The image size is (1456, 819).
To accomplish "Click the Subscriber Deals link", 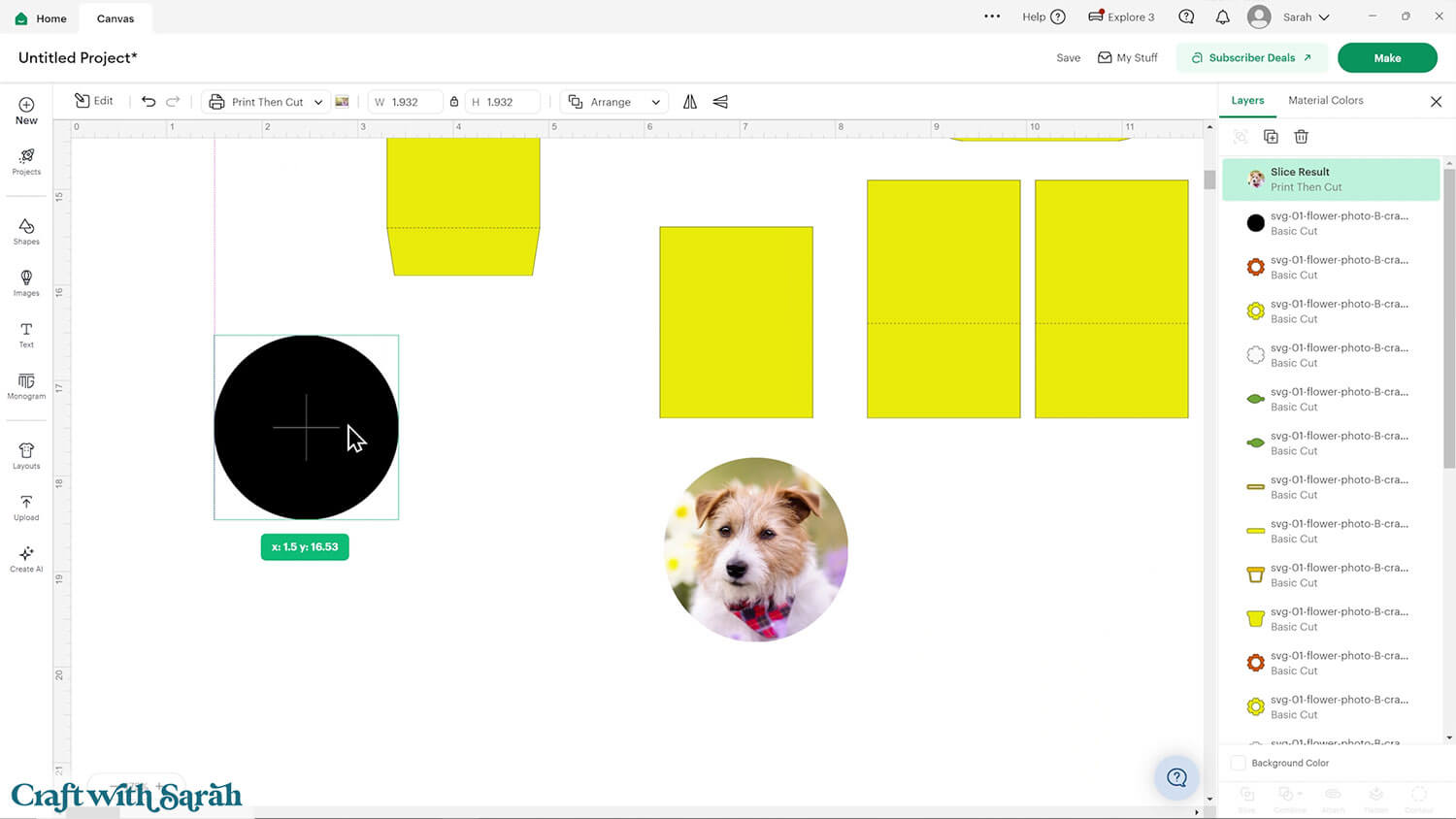I will (x=1251, y=58).
